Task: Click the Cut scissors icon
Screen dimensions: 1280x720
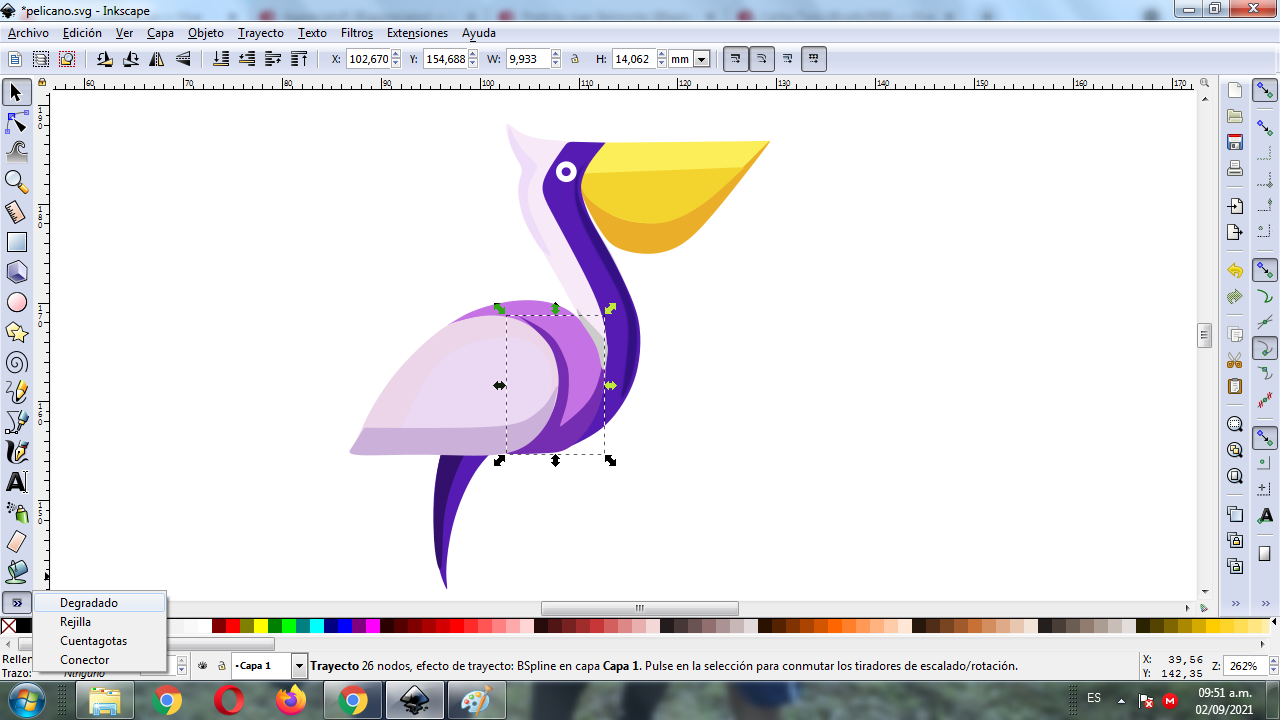Action: click(x=1235, y=360)
